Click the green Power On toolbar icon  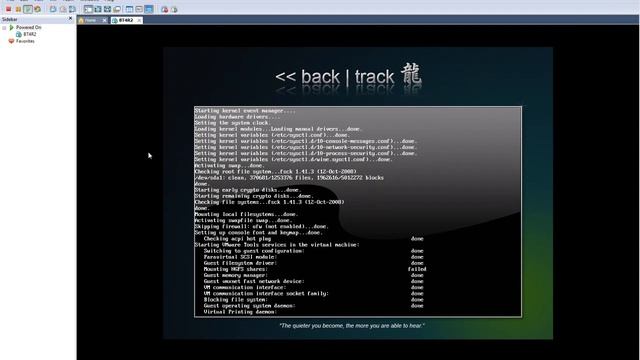click(28, 9)
